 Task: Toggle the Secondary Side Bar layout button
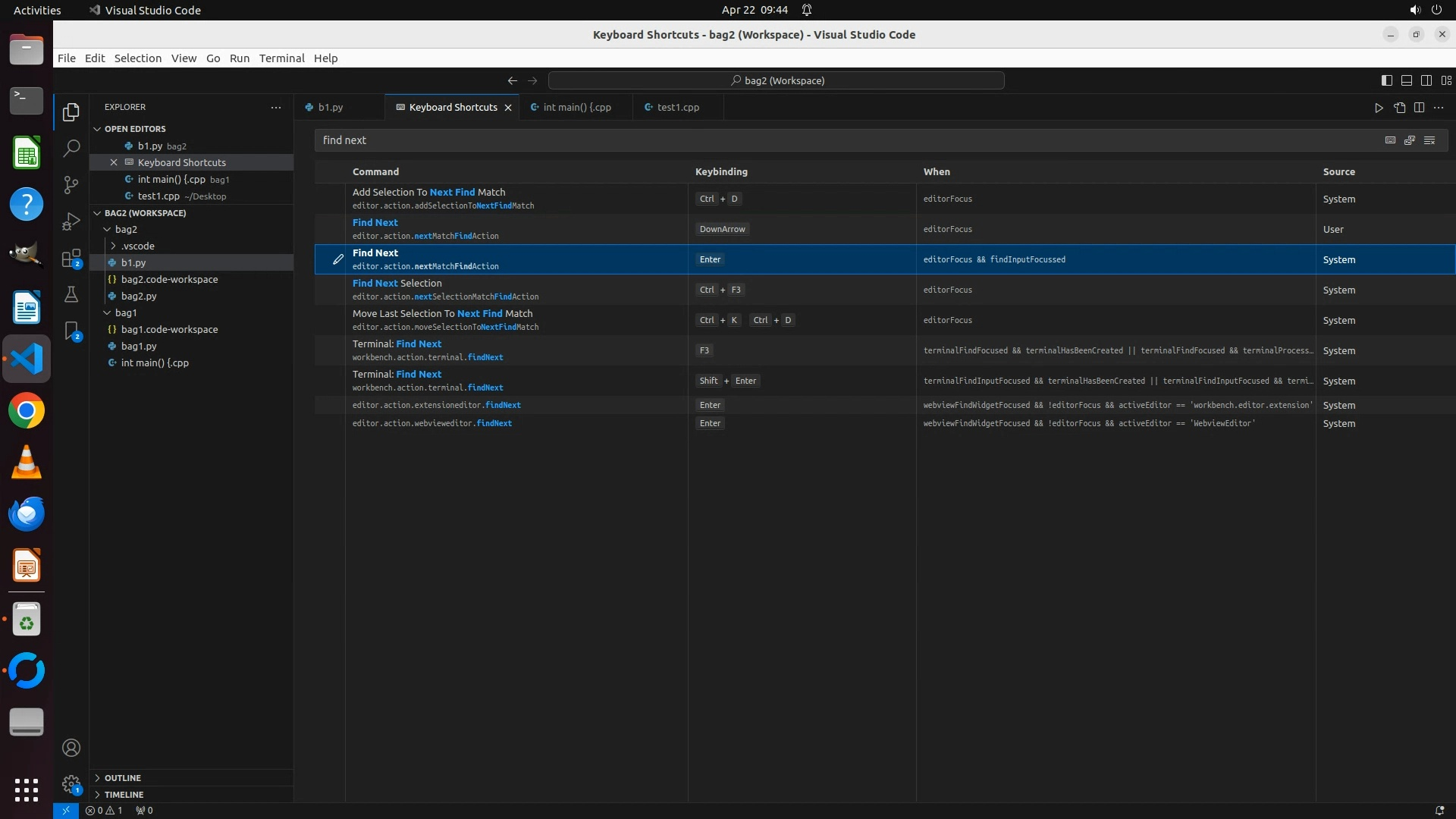(1426, 80)
